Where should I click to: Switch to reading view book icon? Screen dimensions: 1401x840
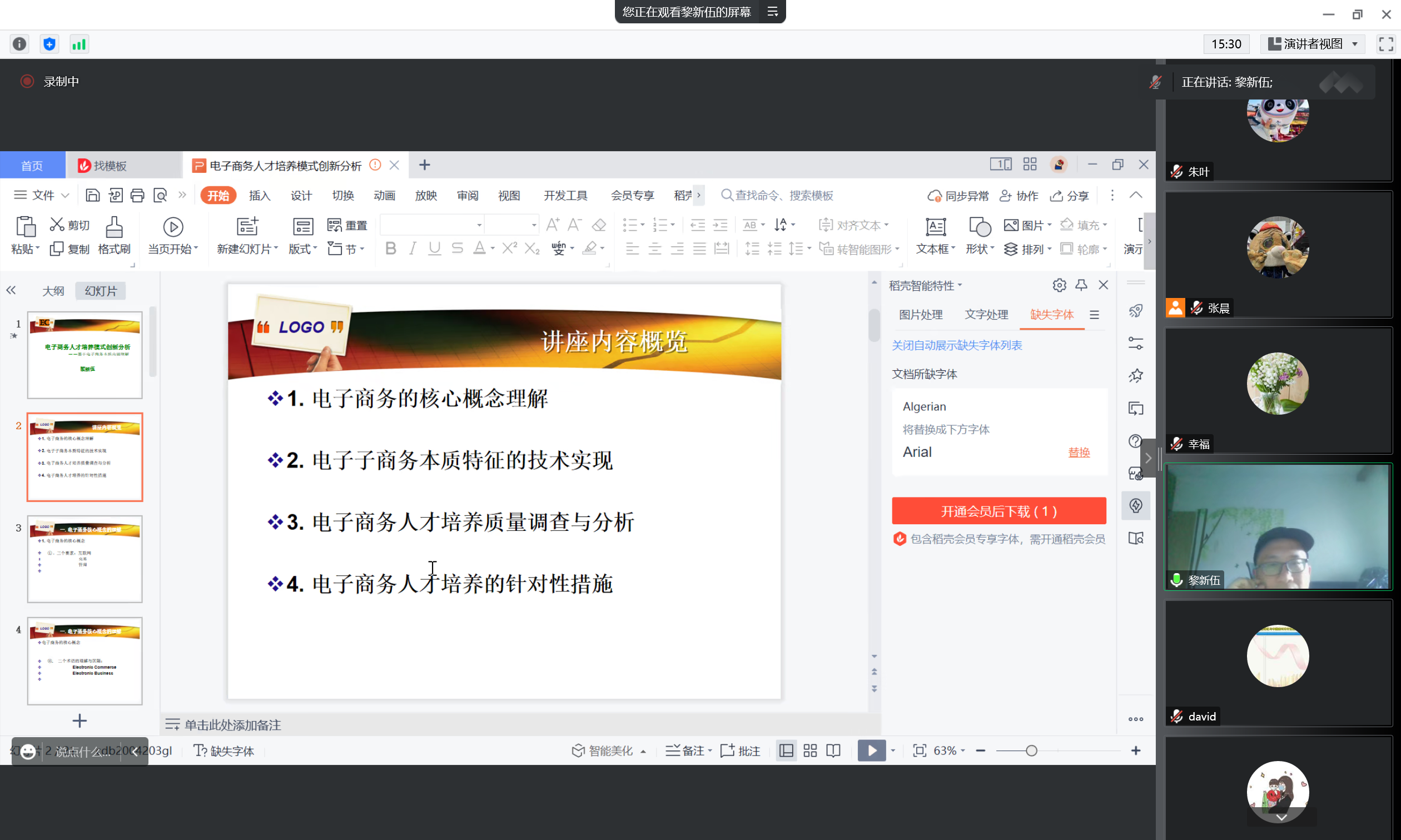pos(833,750)
